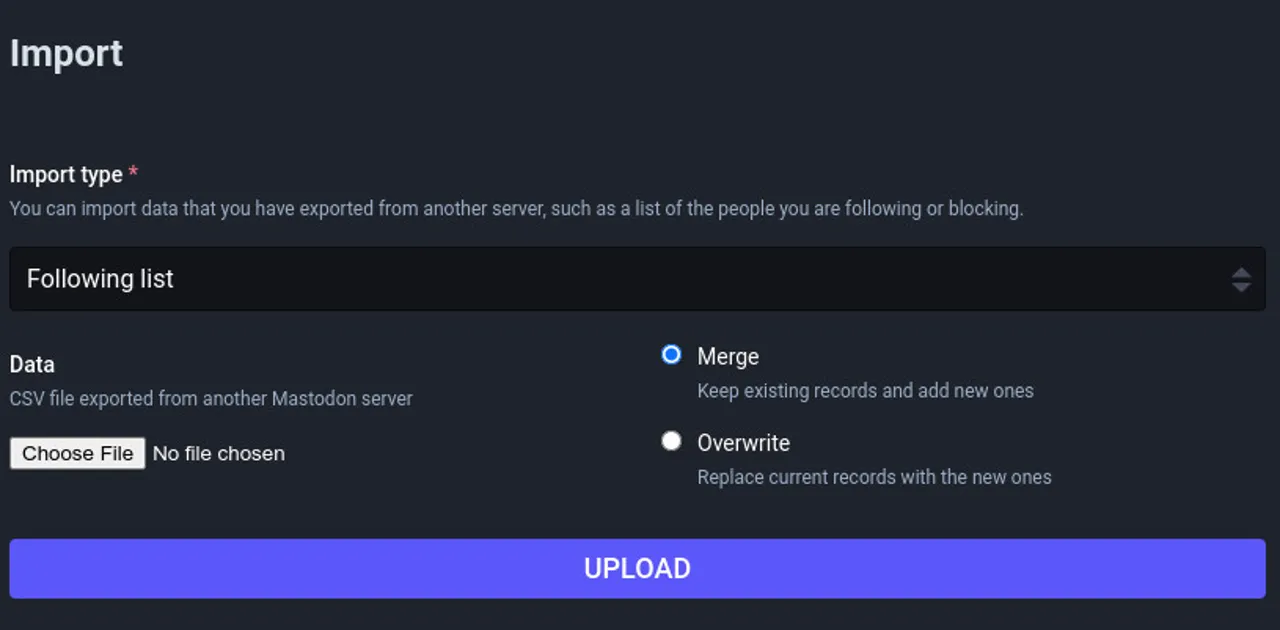
Task: Click the up-down arrows on Import type selector
Action: pos(1241,279)
